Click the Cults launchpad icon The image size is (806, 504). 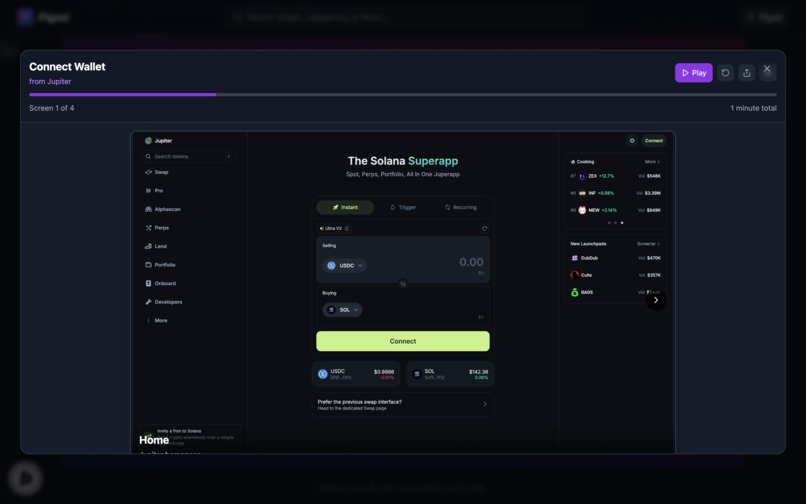click(575, 275)
